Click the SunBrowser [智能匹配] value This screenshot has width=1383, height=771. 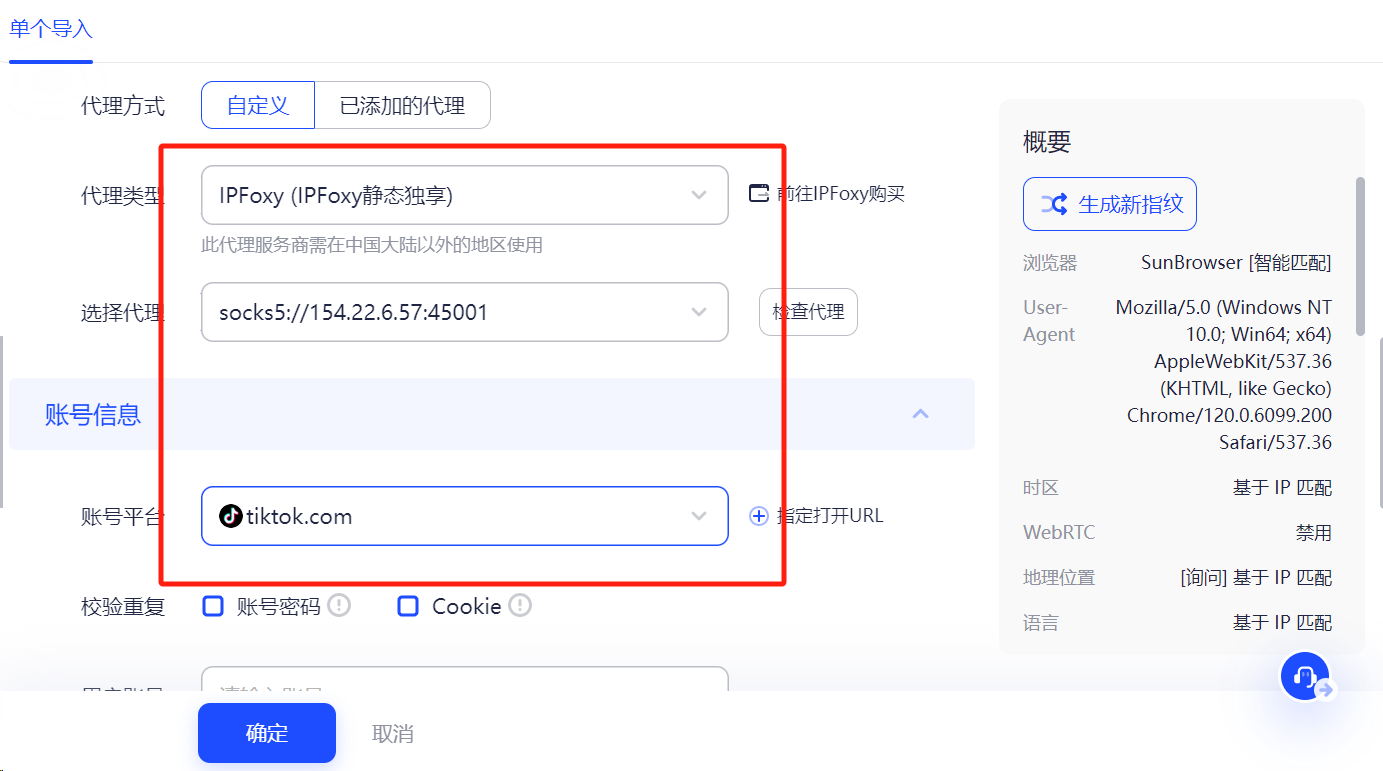coord(1236,263)
